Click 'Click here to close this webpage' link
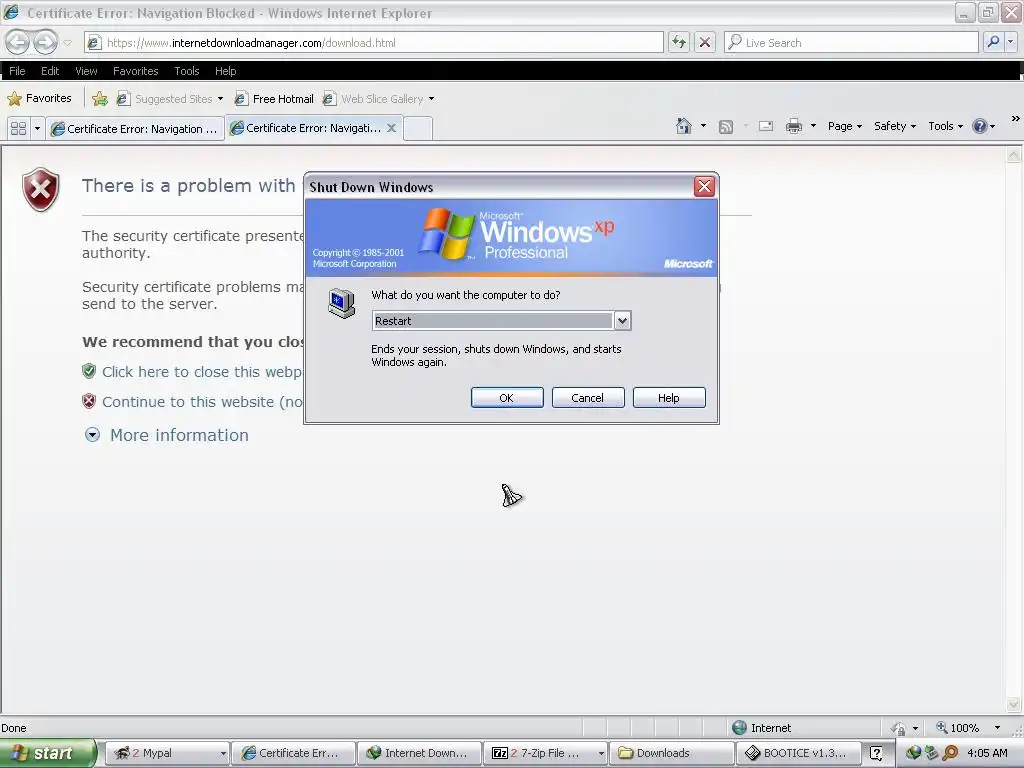 [202, 372]
